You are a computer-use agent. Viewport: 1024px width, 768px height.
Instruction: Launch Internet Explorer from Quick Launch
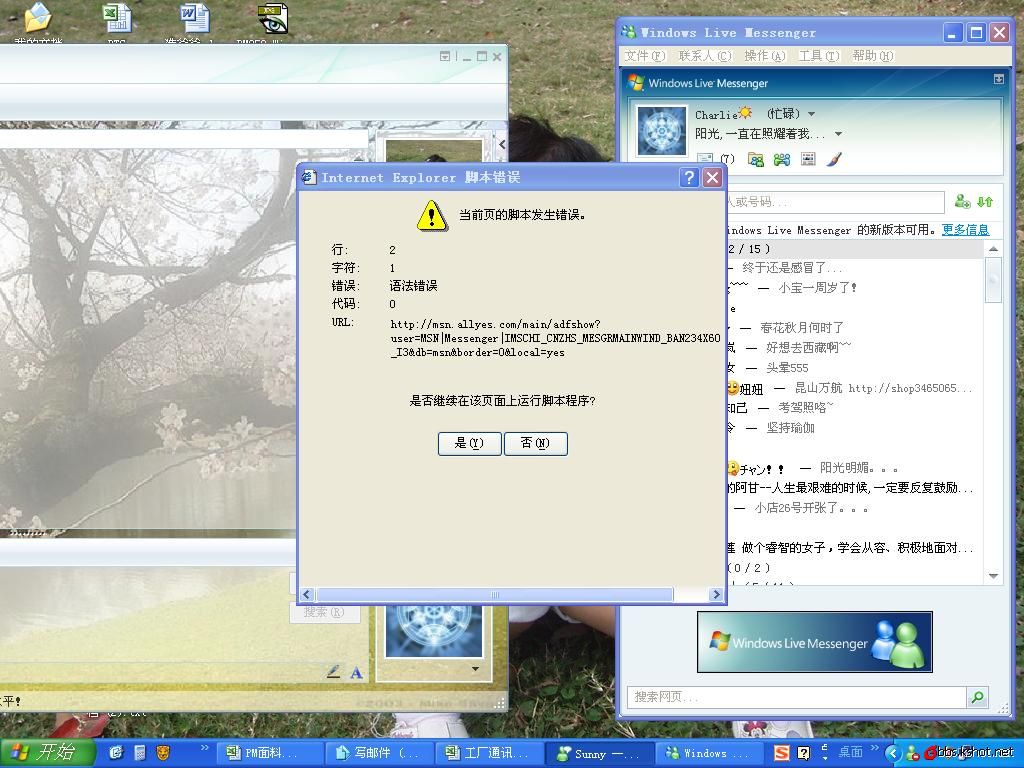click(x=116, y=753)
